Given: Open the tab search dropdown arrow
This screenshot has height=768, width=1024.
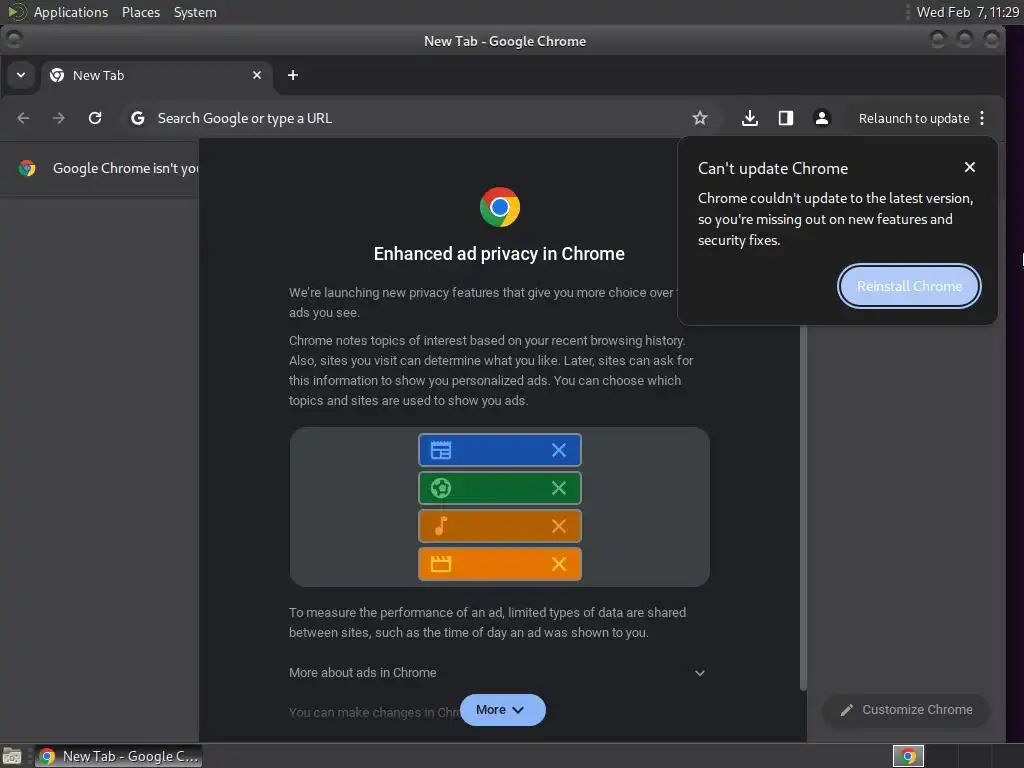Looking at the screenshot, I should point(21,75).
